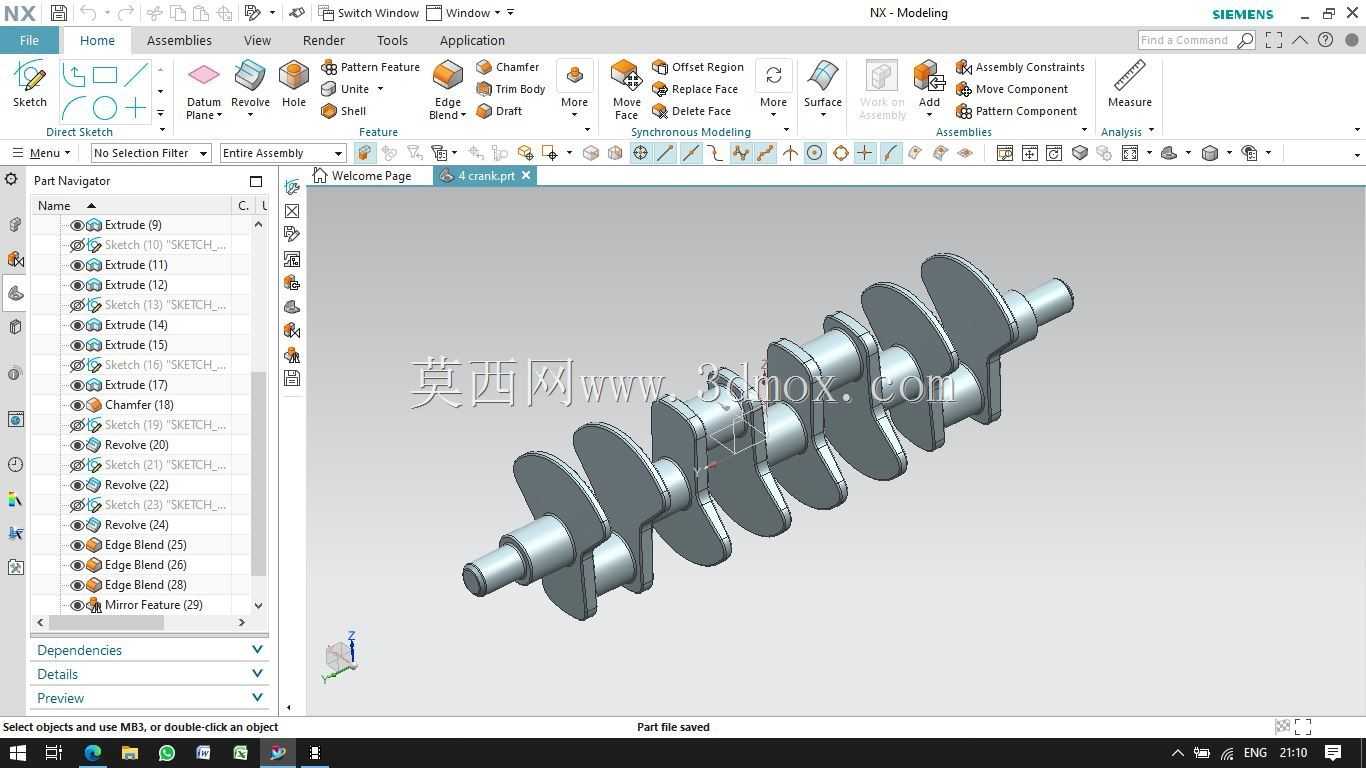The image size is (1366, 768).
Task: Open the Unite dropdown arrow
Action: 380,89
